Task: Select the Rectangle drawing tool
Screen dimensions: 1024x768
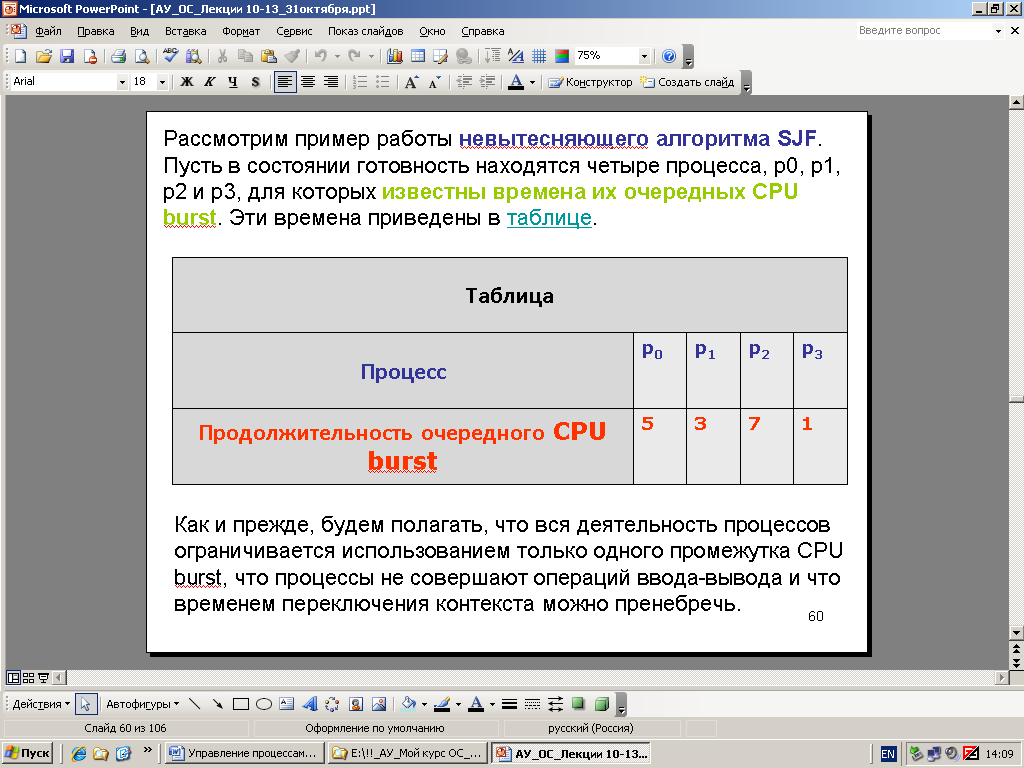Action: click(241, 704)
